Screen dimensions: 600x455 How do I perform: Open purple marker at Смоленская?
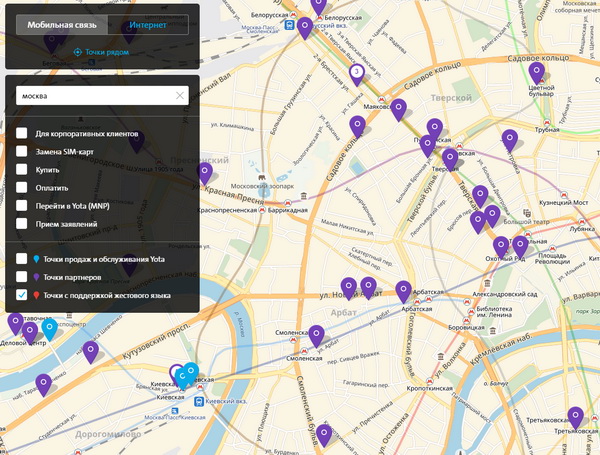click(x=316, y=336)
